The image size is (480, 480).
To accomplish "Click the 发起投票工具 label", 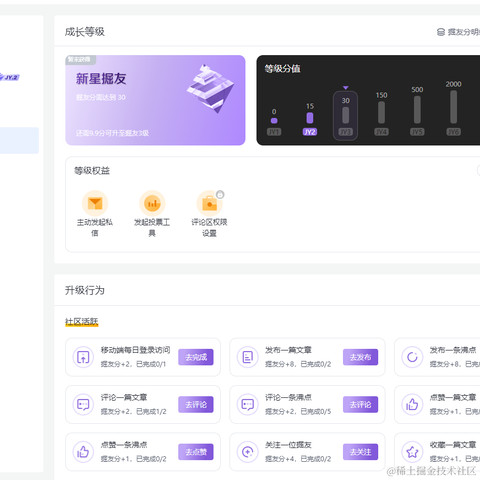I will (x=152, y=228).
